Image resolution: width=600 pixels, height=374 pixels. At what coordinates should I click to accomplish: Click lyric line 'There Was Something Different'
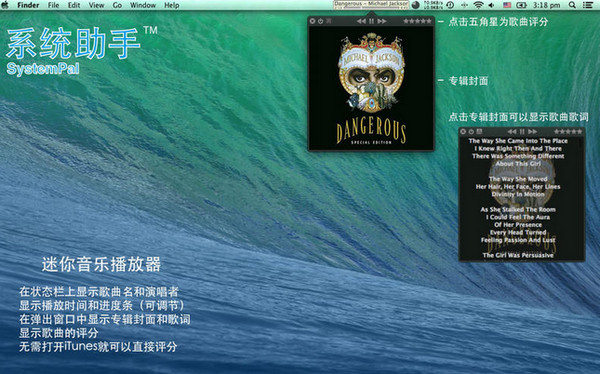(518, 156)
